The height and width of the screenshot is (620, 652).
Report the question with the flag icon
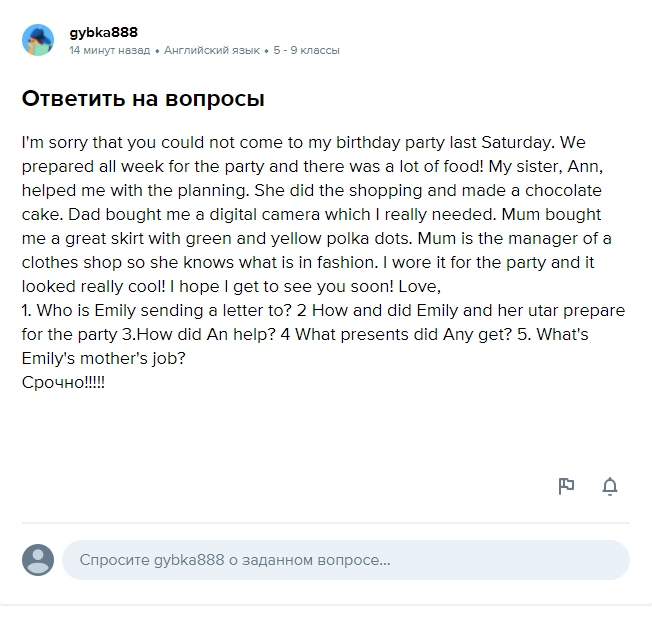click(566, 486)
